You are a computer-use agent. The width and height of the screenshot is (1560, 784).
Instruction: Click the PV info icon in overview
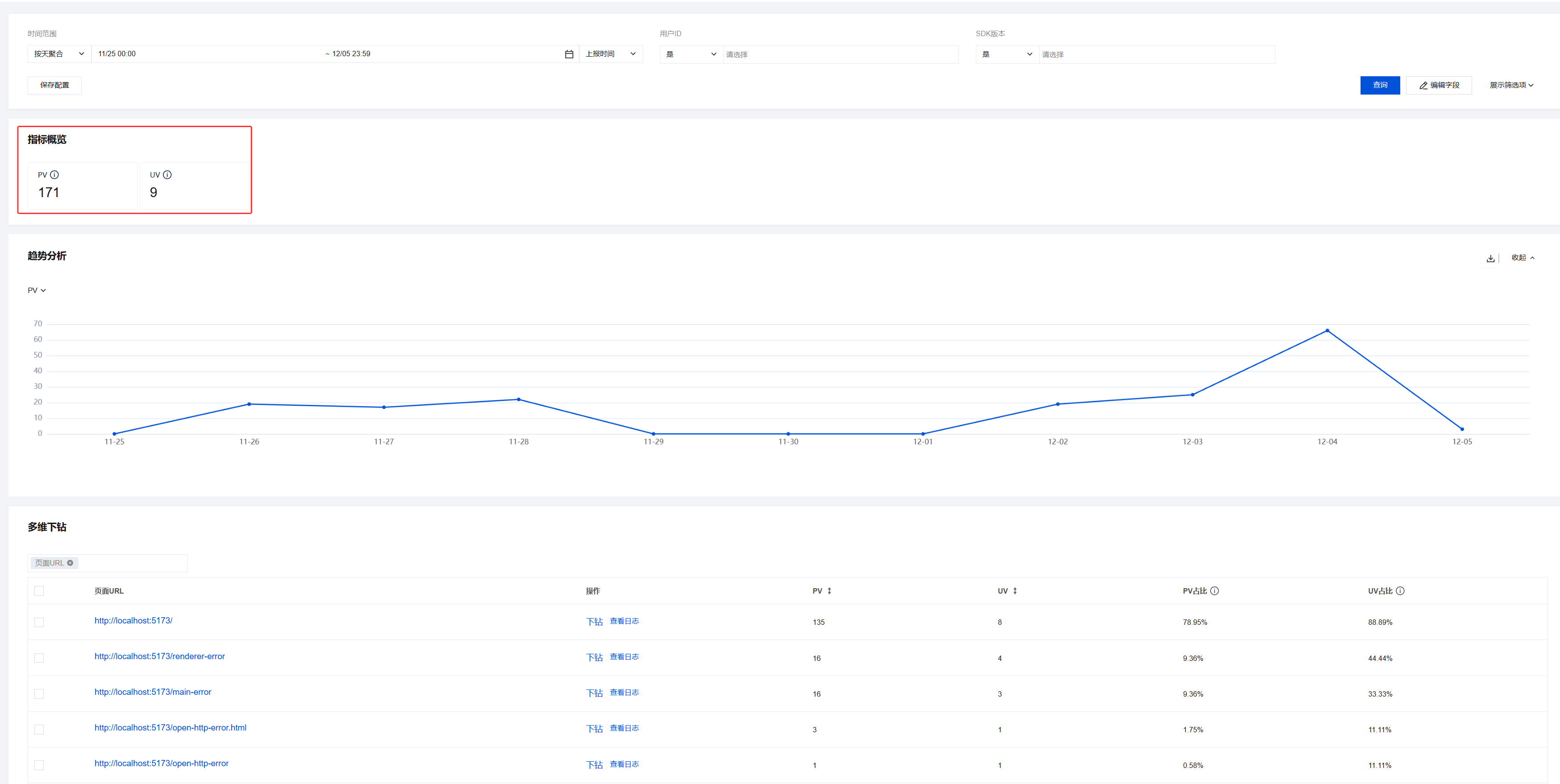click(54, 175)
